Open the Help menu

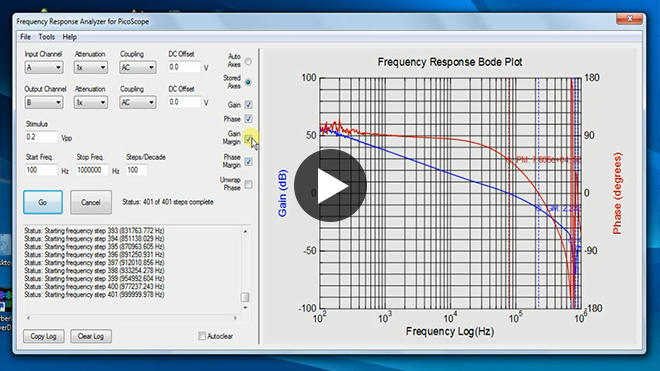pos(69,37)
